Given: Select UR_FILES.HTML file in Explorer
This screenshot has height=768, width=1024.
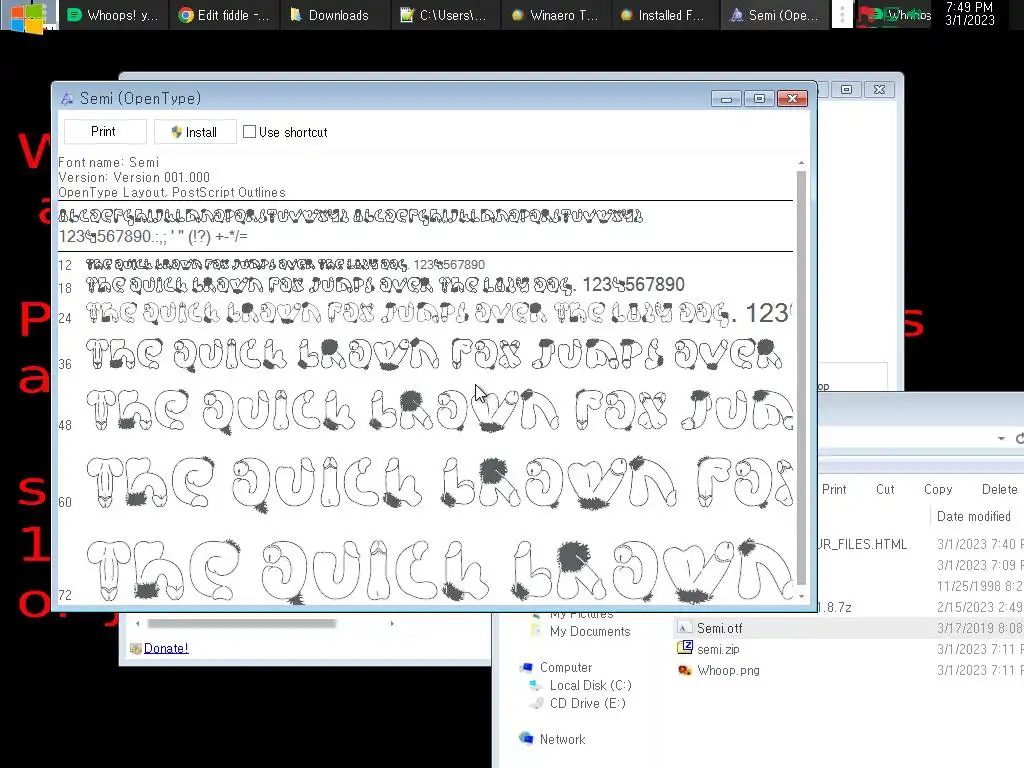Looking at the screenshot, I should (862, 545).
